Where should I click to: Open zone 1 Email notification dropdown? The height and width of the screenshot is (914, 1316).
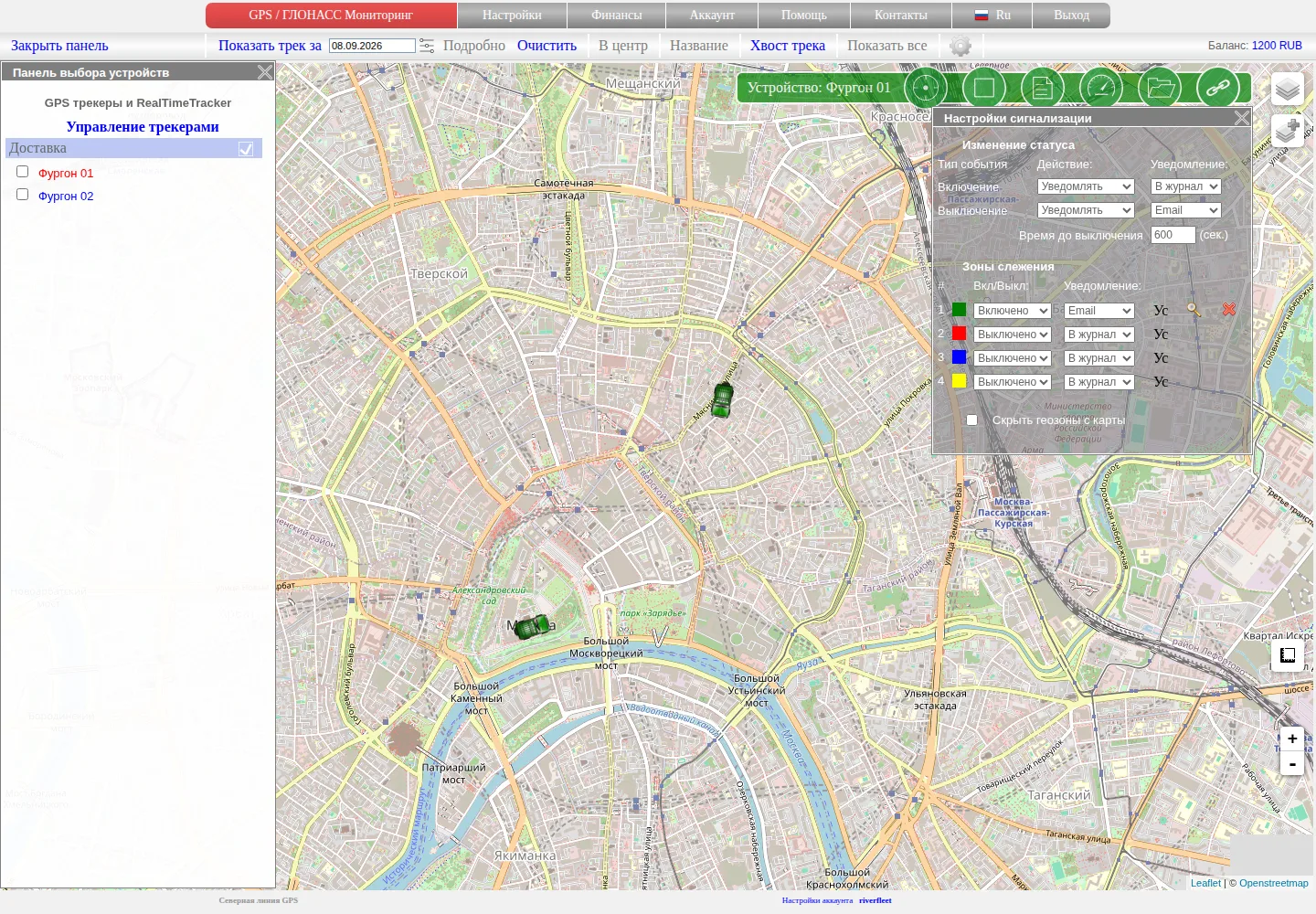(x=1098, y=311)
